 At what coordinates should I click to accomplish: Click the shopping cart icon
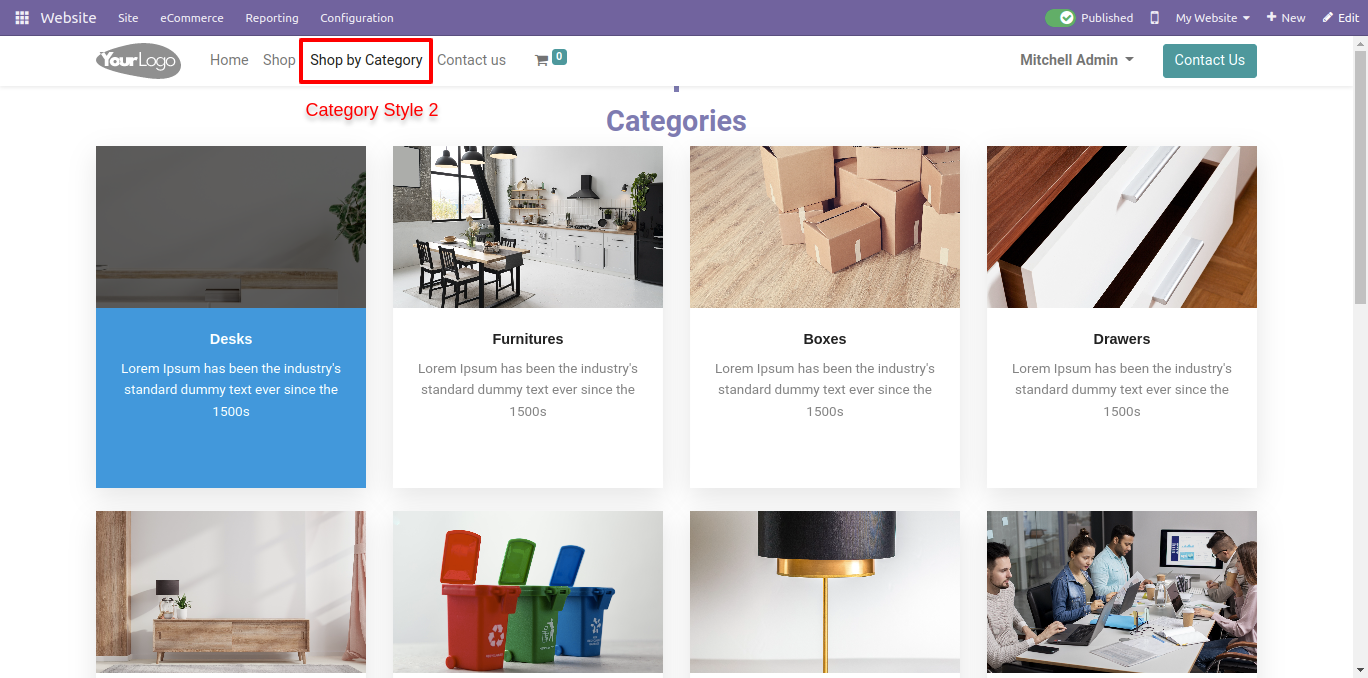point(541,61)
